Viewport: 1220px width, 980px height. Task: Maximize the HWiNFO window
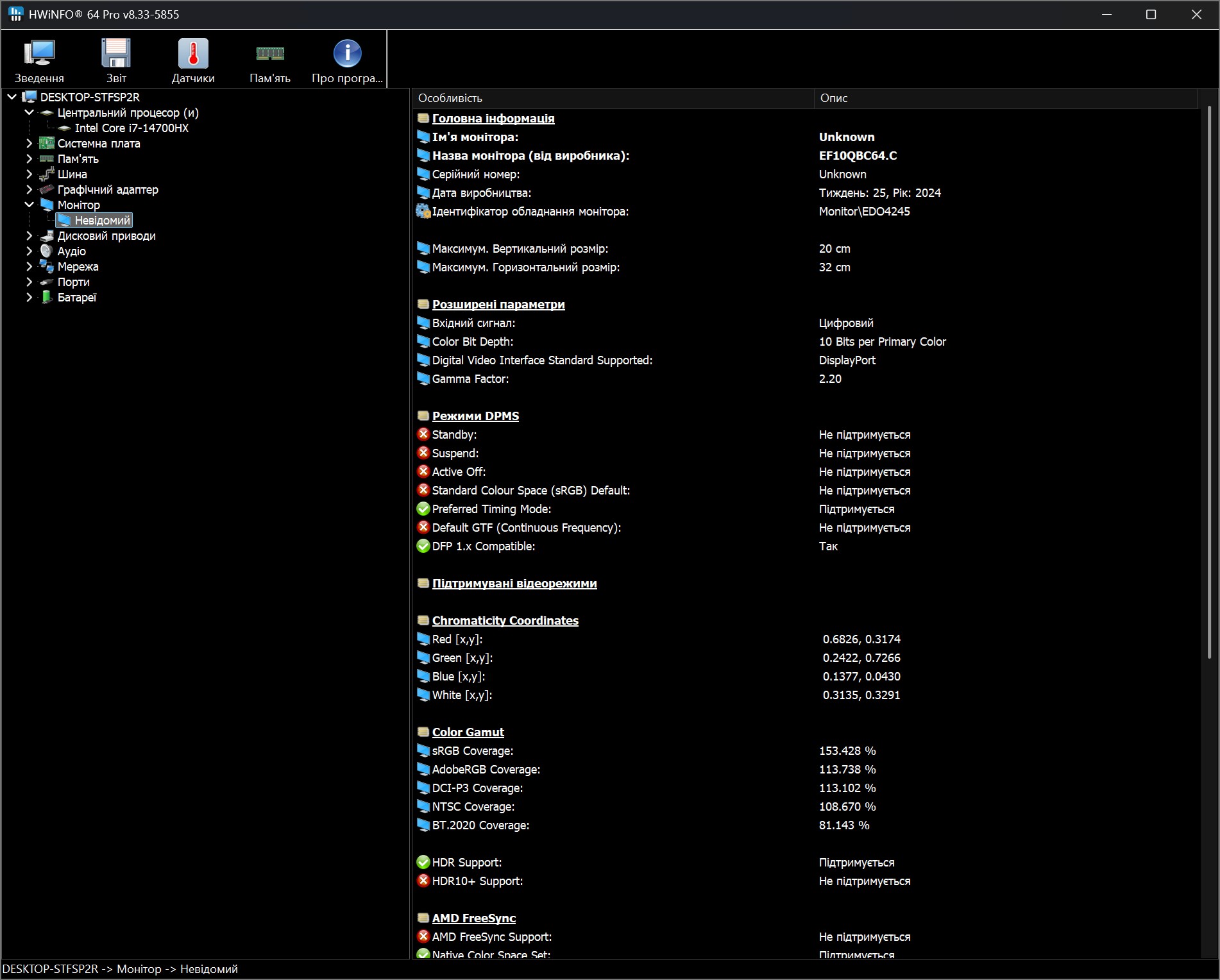click(x=1151, y=14)
